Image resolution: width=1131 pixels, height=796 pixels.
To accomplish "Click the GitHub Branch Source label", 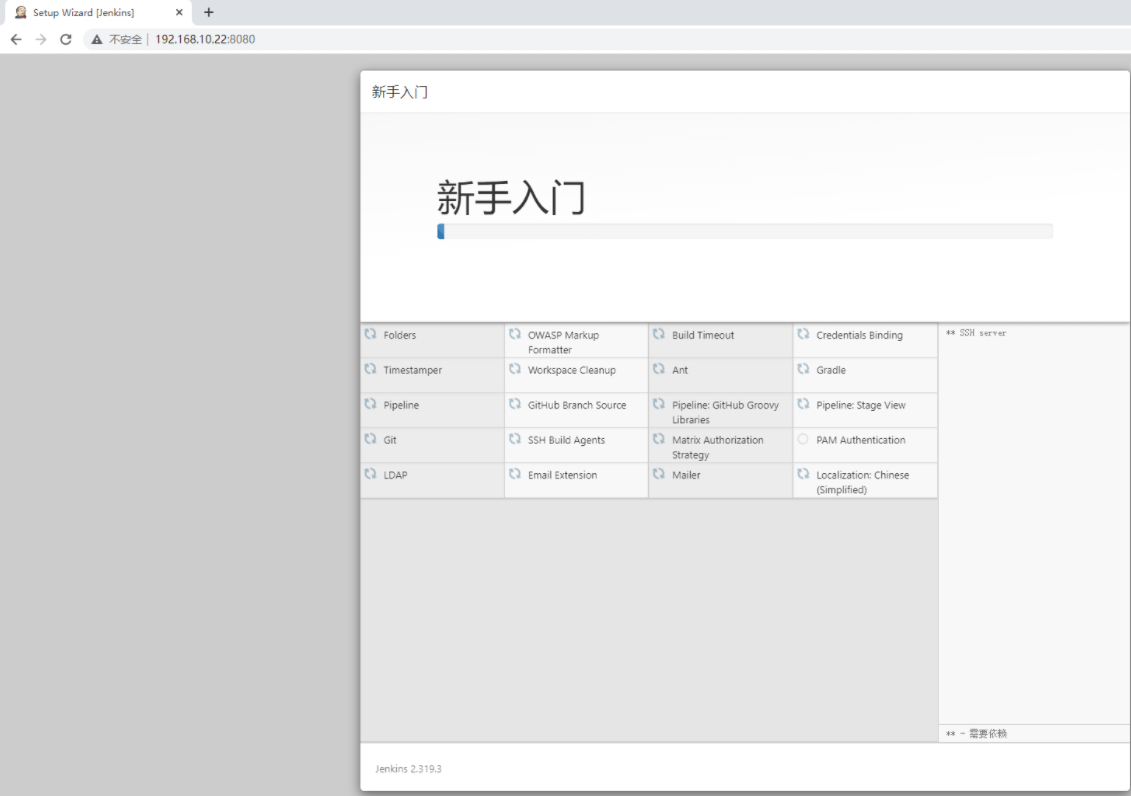I will [x=576, y=405].
